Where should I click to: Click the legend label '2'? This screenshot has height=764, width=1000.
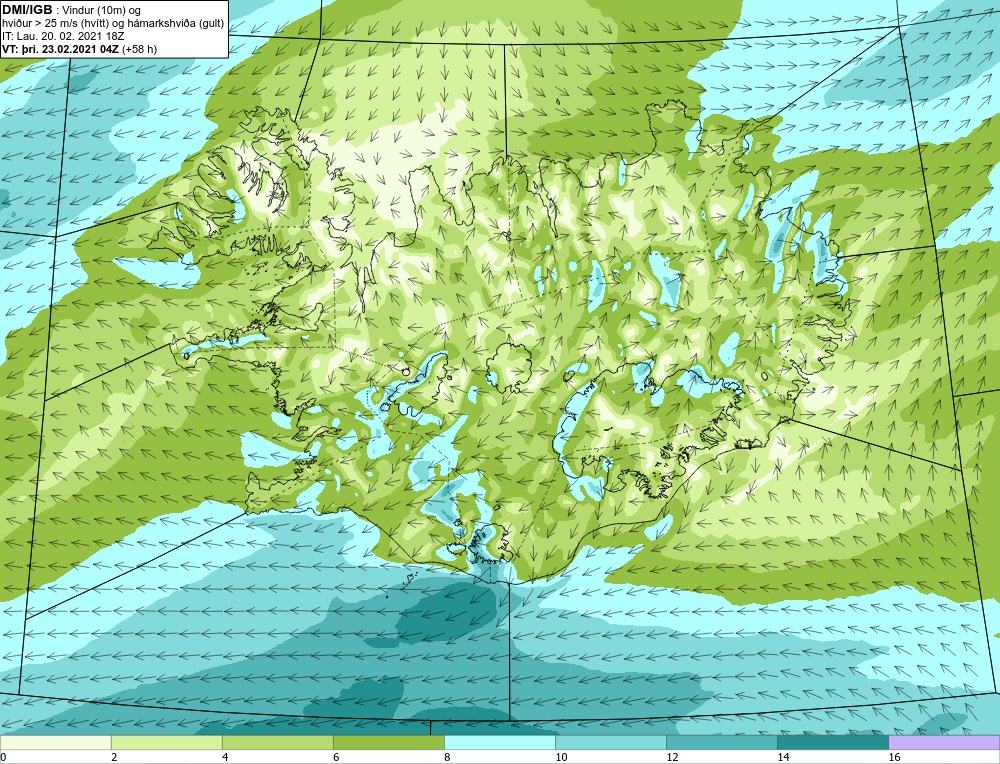[114, 757]
